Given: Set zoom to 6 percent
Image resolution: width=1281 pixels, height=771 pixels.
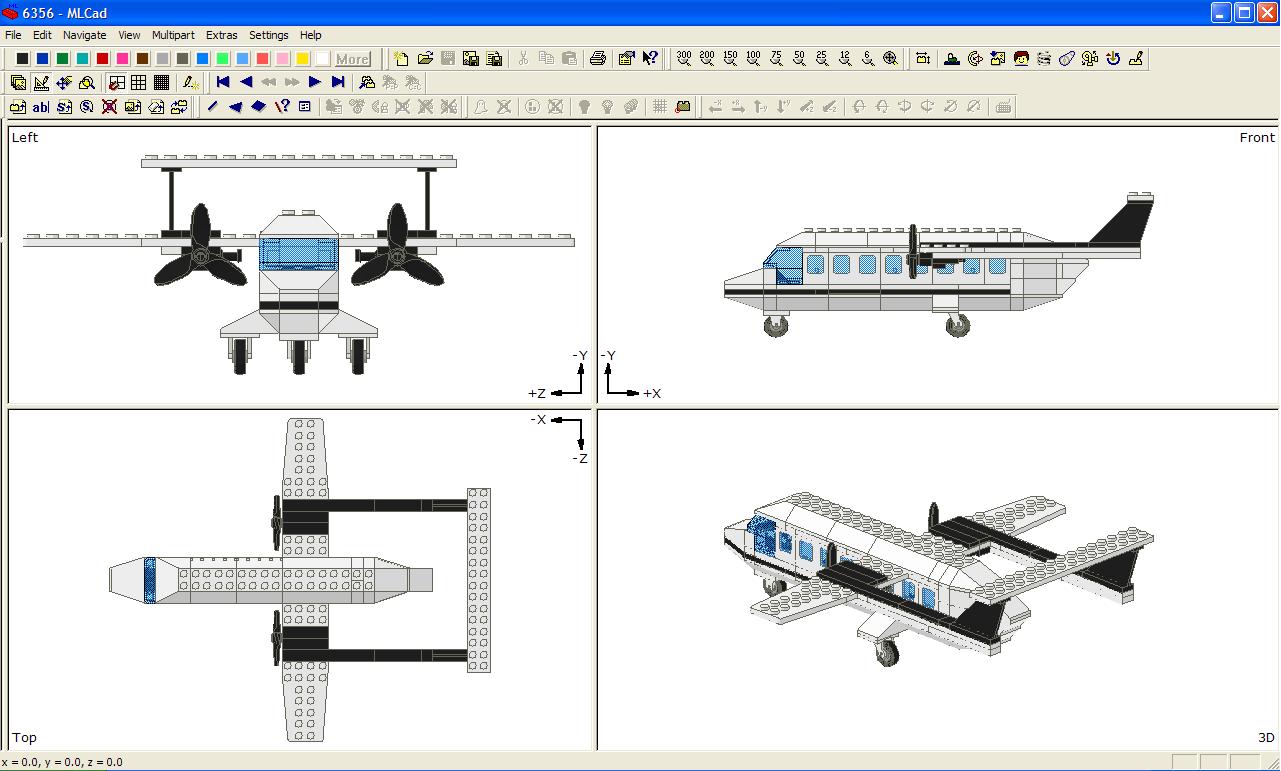Looking at the screenshot, I should [868, 59].
